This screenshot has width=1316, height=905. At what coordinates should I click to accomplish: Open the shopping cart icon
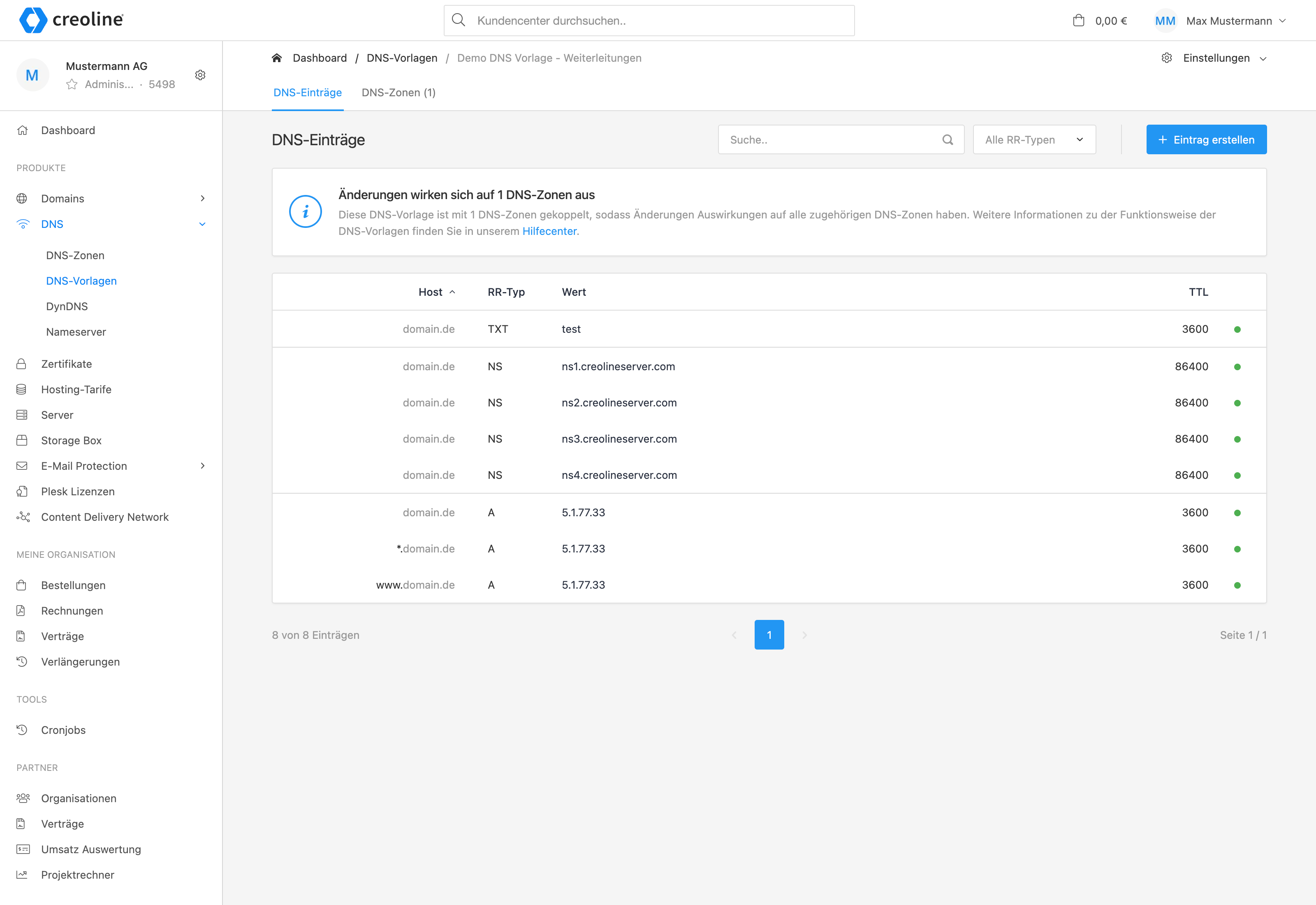(x=1079, y=21)
